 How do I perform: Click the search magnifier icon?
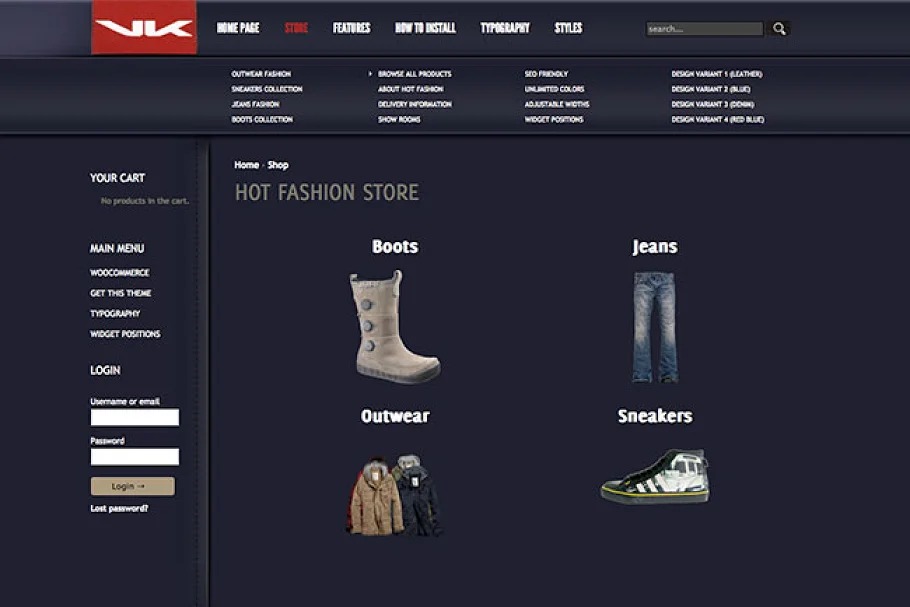[779, 28]
